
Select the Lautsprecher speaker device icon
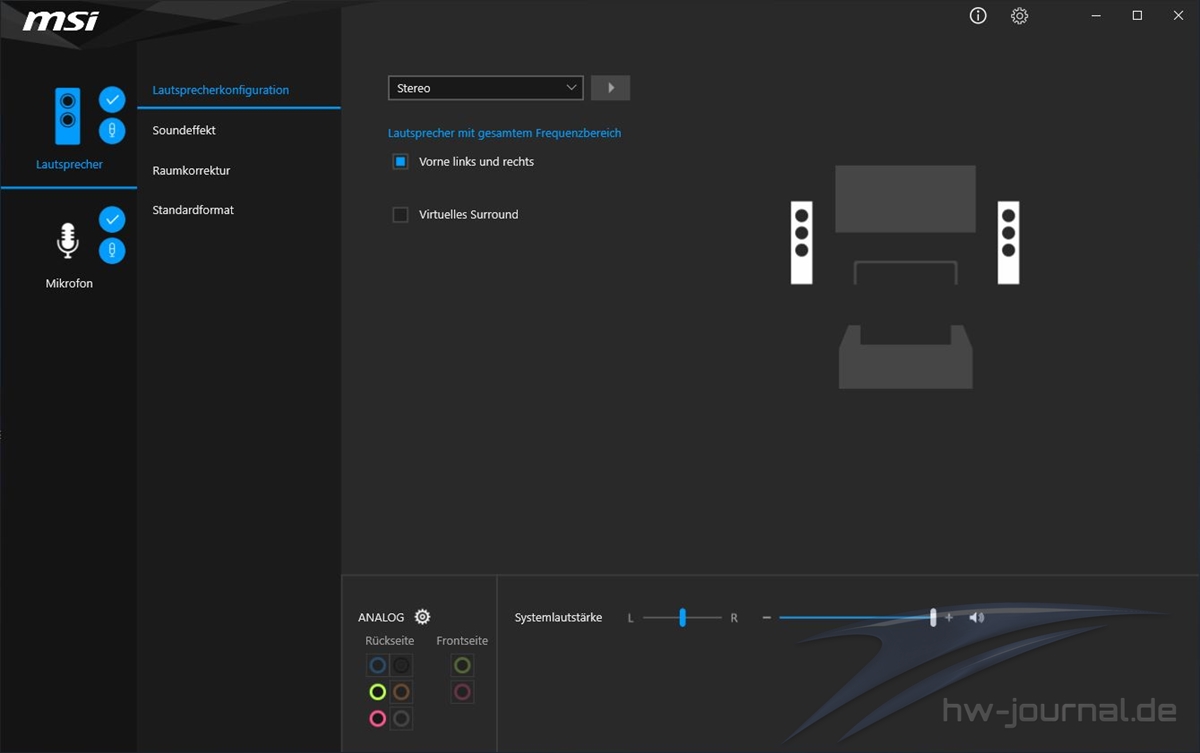coord(67,116)
